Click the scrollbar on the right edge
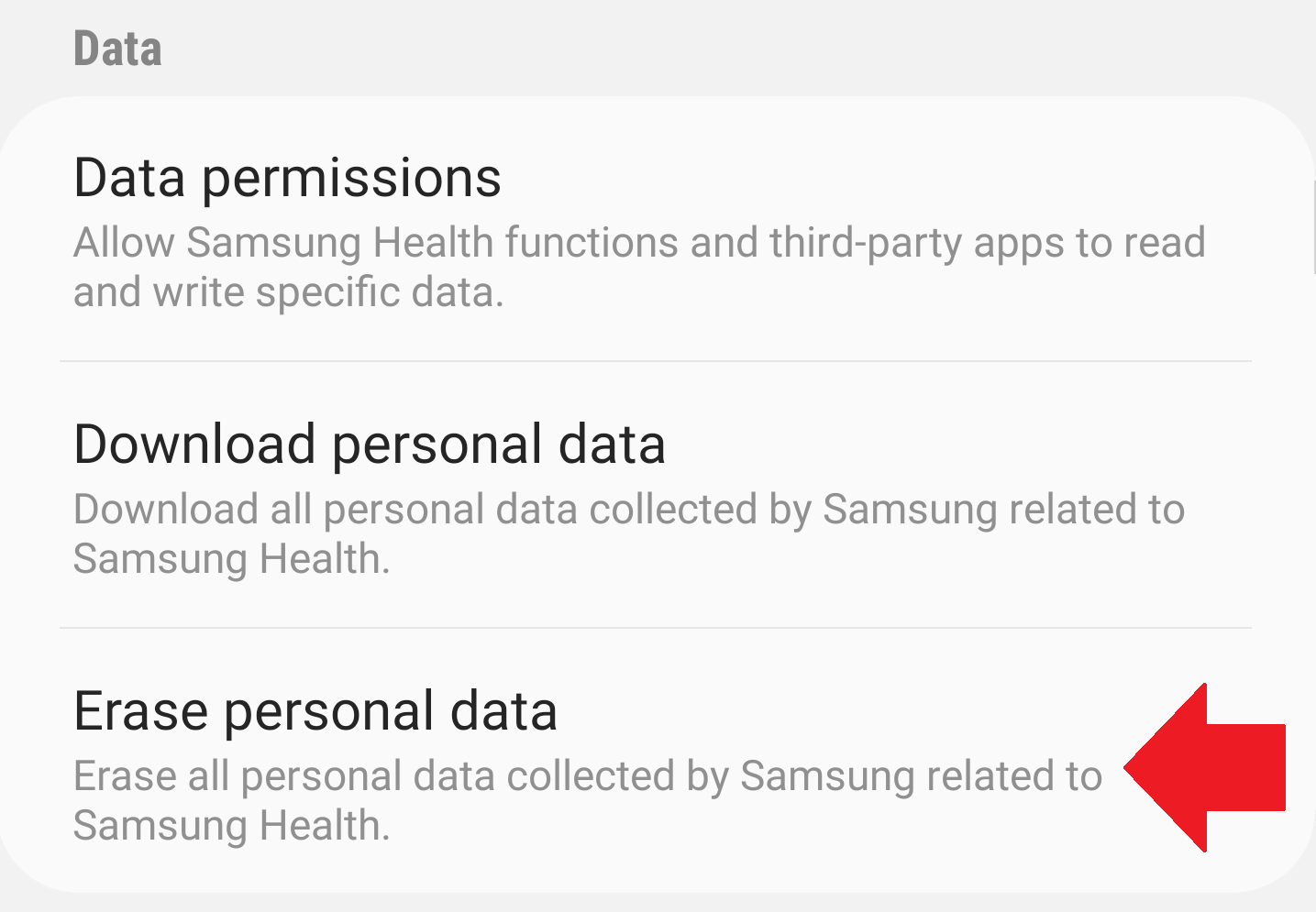1316x912 pixels. pyautogui.click(x=1313, y=225)
